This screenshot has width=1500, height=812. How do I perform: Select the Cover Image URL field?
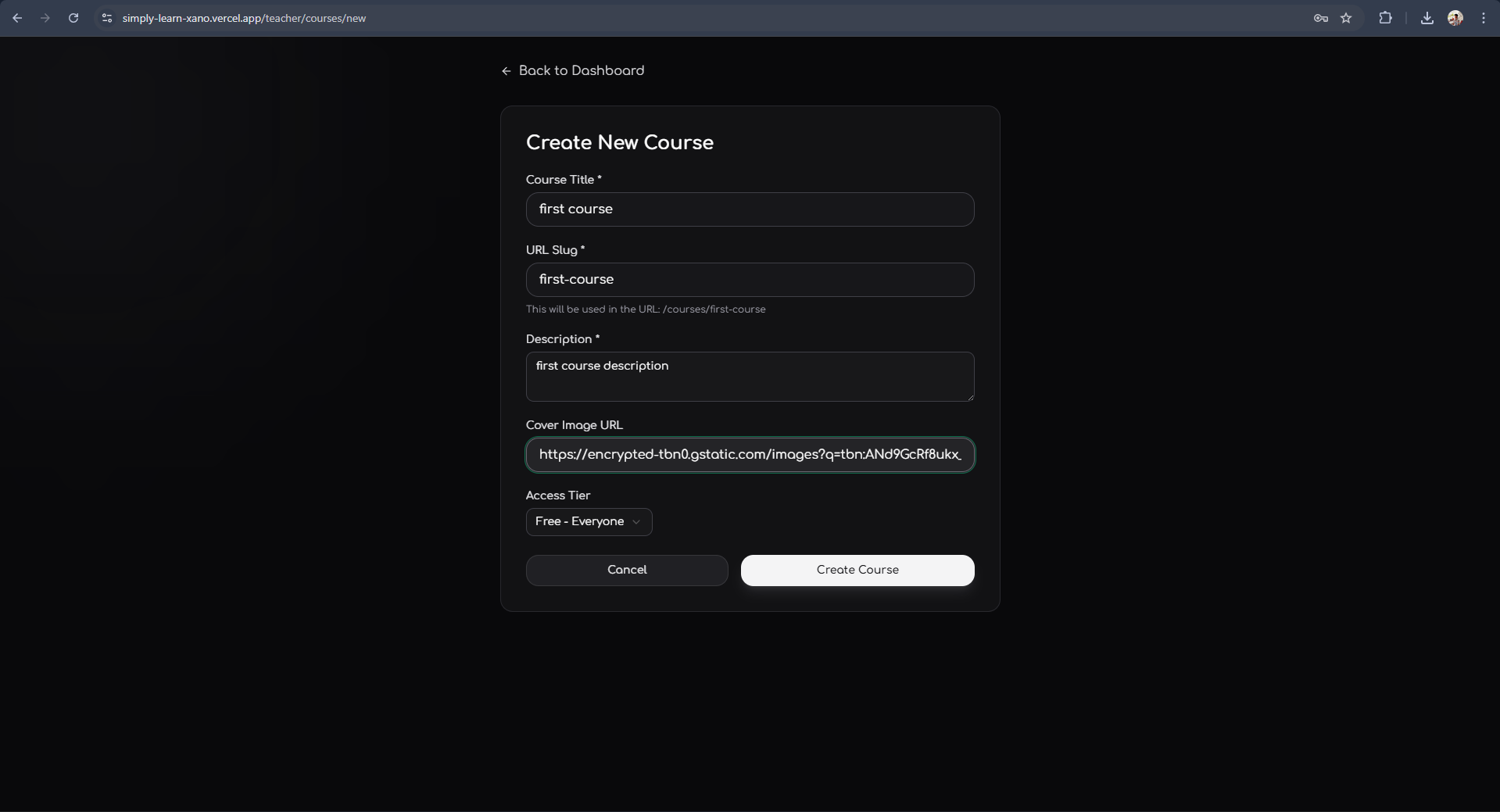tap(750, 455)
